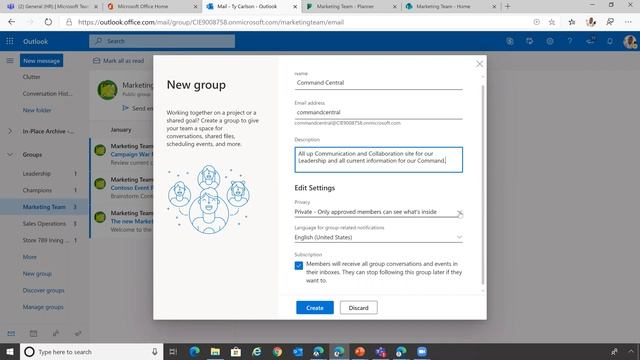Add page to favorites star
Screen dimensions: 640x360
[552, 22]
